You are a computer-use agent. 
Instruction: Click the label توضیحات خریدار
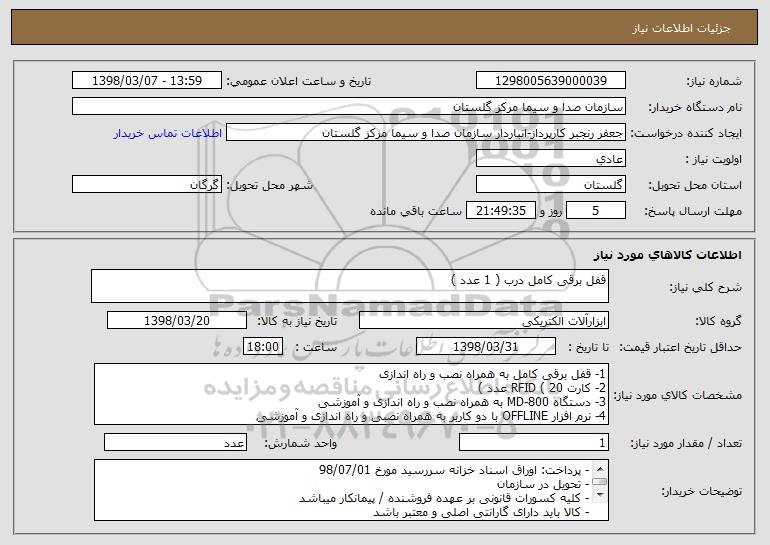point(701,491)
